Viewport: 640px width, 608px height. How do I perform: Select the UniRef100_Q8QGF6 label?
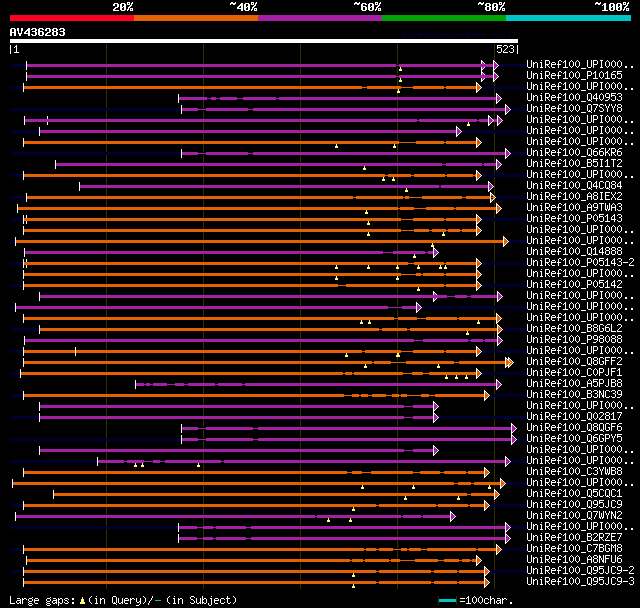574,428
